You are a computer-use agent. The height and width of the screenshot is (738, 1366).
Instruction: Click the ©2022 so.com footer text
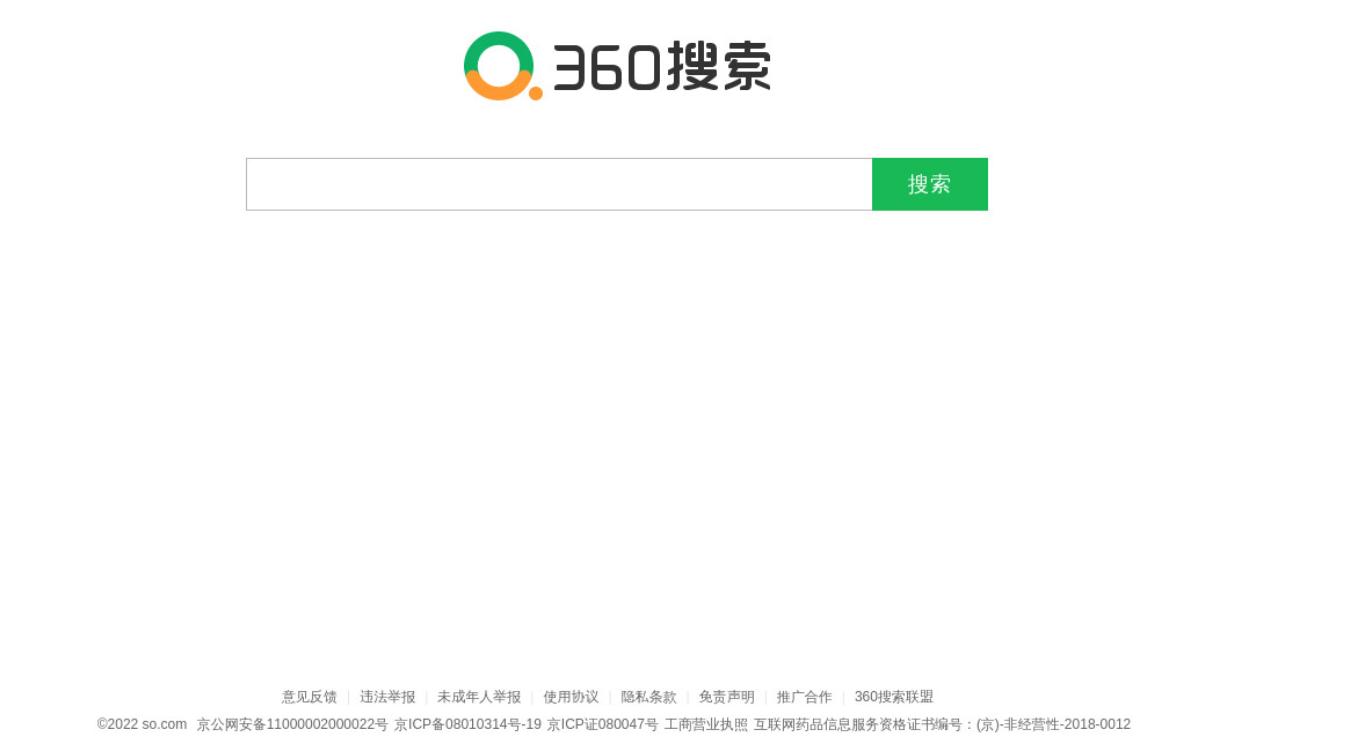[142, 724]
